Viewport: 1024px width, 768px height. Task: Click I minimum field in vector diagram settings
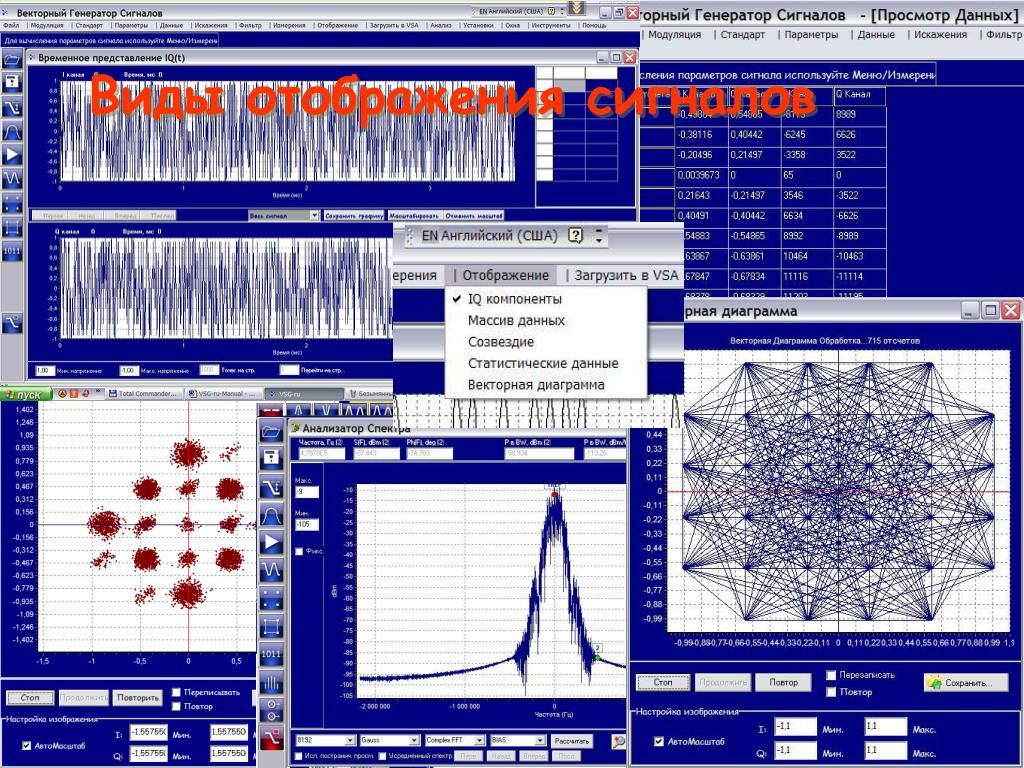(795, 726)
